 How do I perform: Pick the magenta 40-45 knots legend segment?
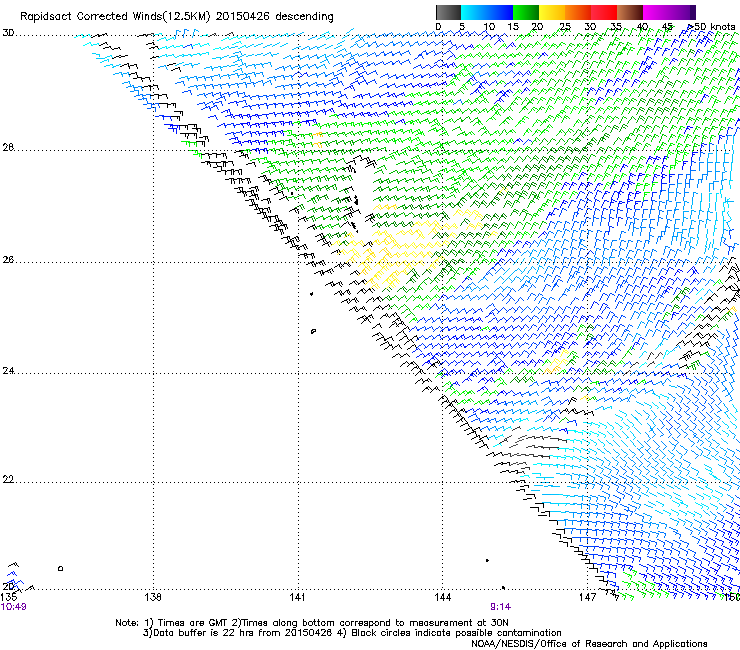(x=656, y=12)
